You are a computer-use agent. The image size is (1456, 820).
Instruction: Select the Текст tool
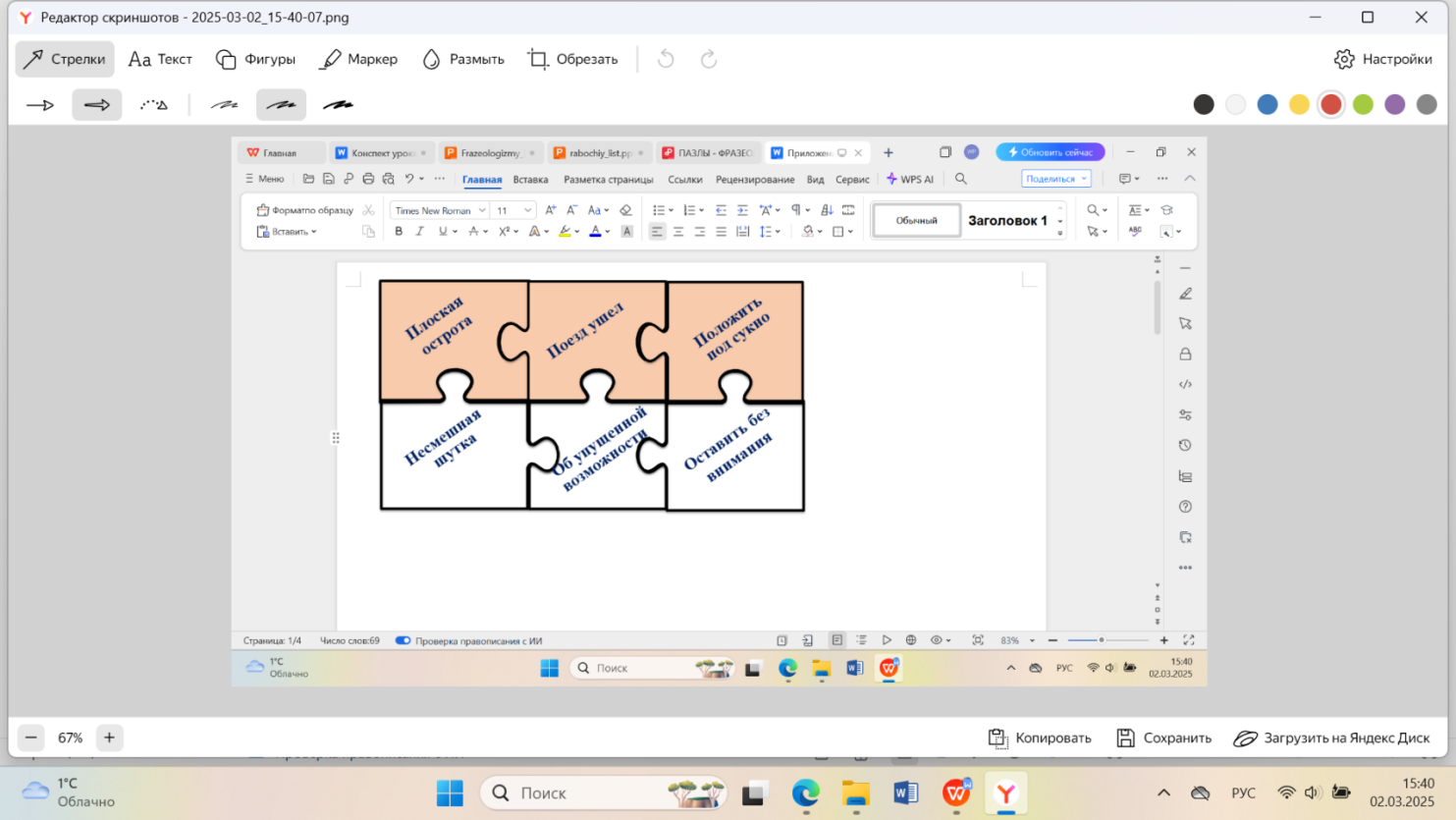click(x=160, y=59)
